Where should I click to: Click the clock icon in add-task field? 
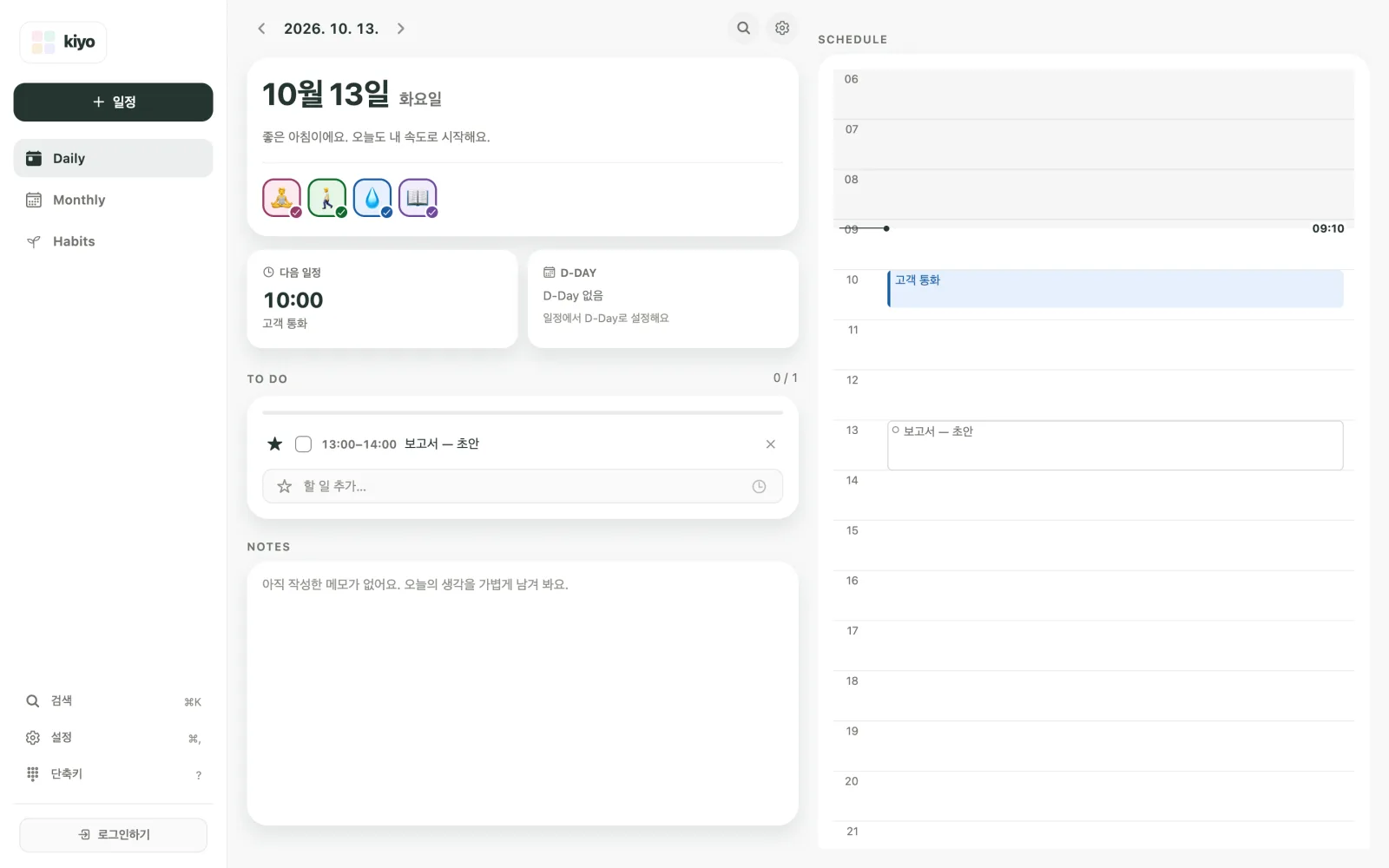pos(759,486)
